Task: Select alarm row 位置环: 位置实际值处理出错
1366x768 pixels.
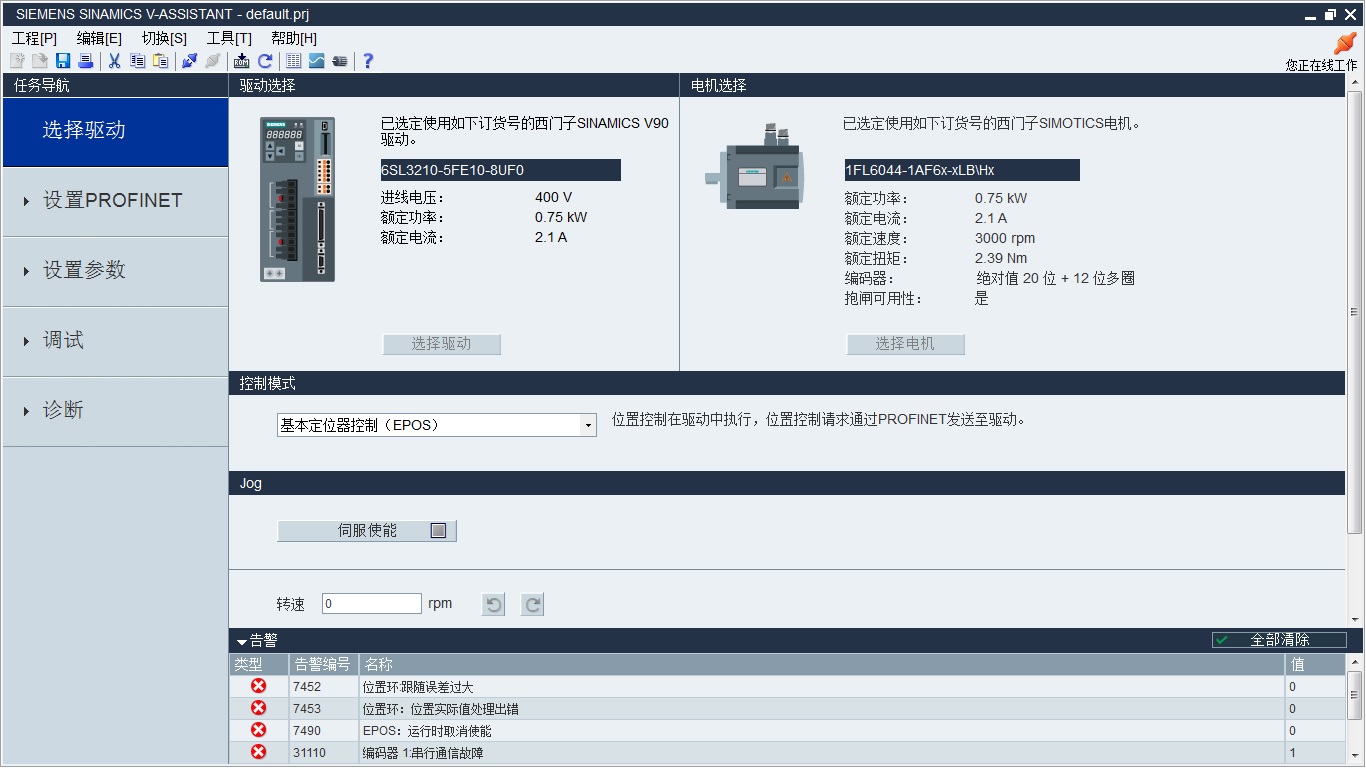Action: (788, 709)
